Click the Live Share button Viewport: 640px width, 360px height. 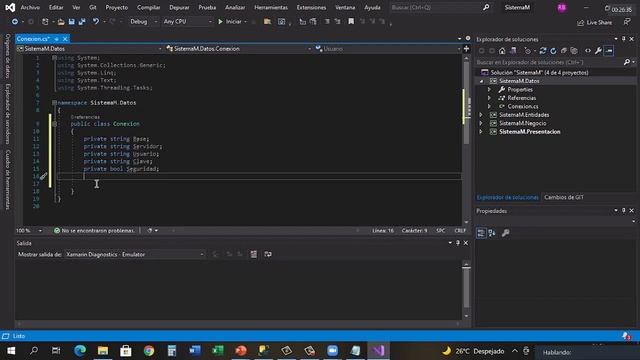click(x=595, y=22)
